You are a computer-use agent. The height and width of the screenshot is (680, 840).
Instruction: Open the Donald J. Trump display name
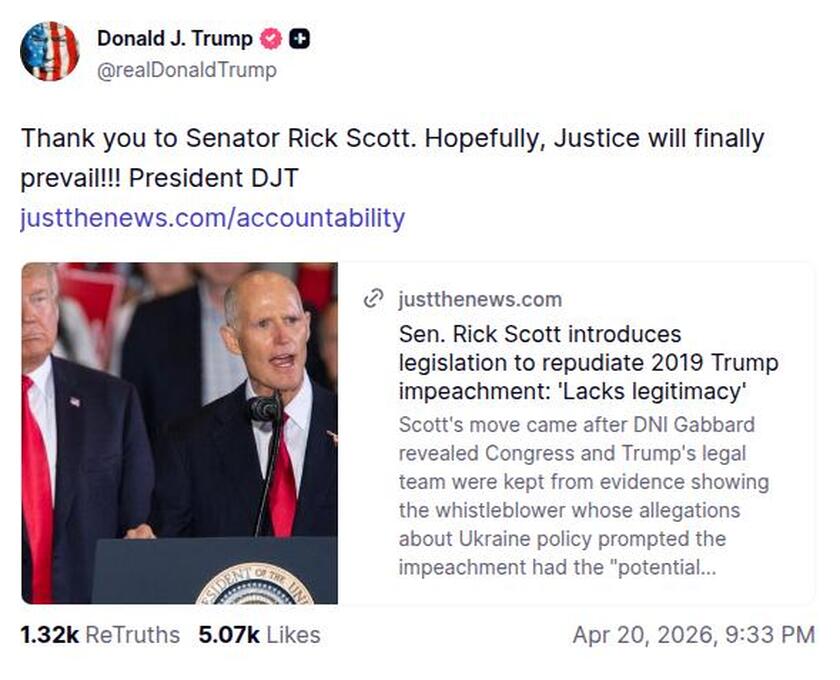point(174,40)
